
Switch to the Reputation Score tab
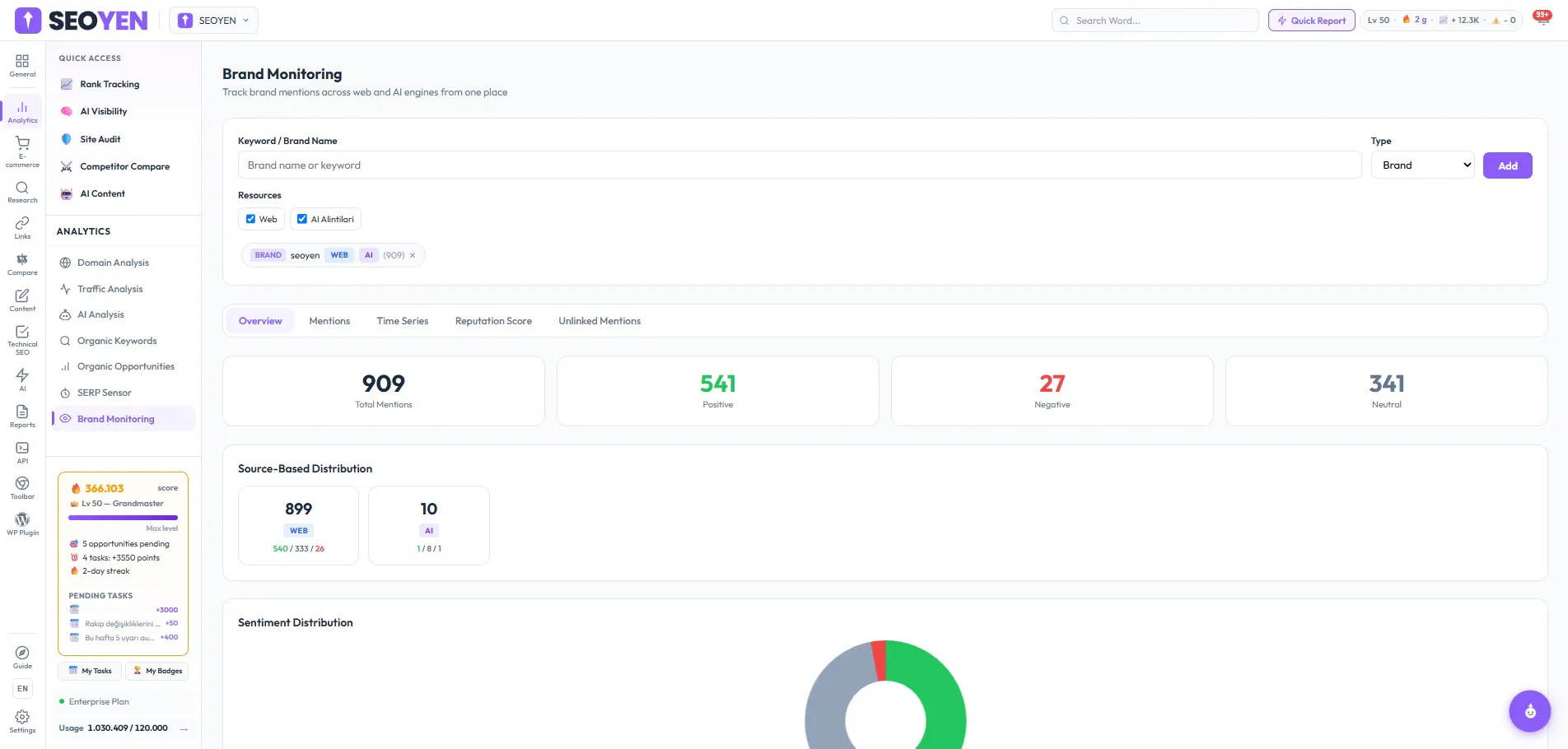(x=493, y=321)
